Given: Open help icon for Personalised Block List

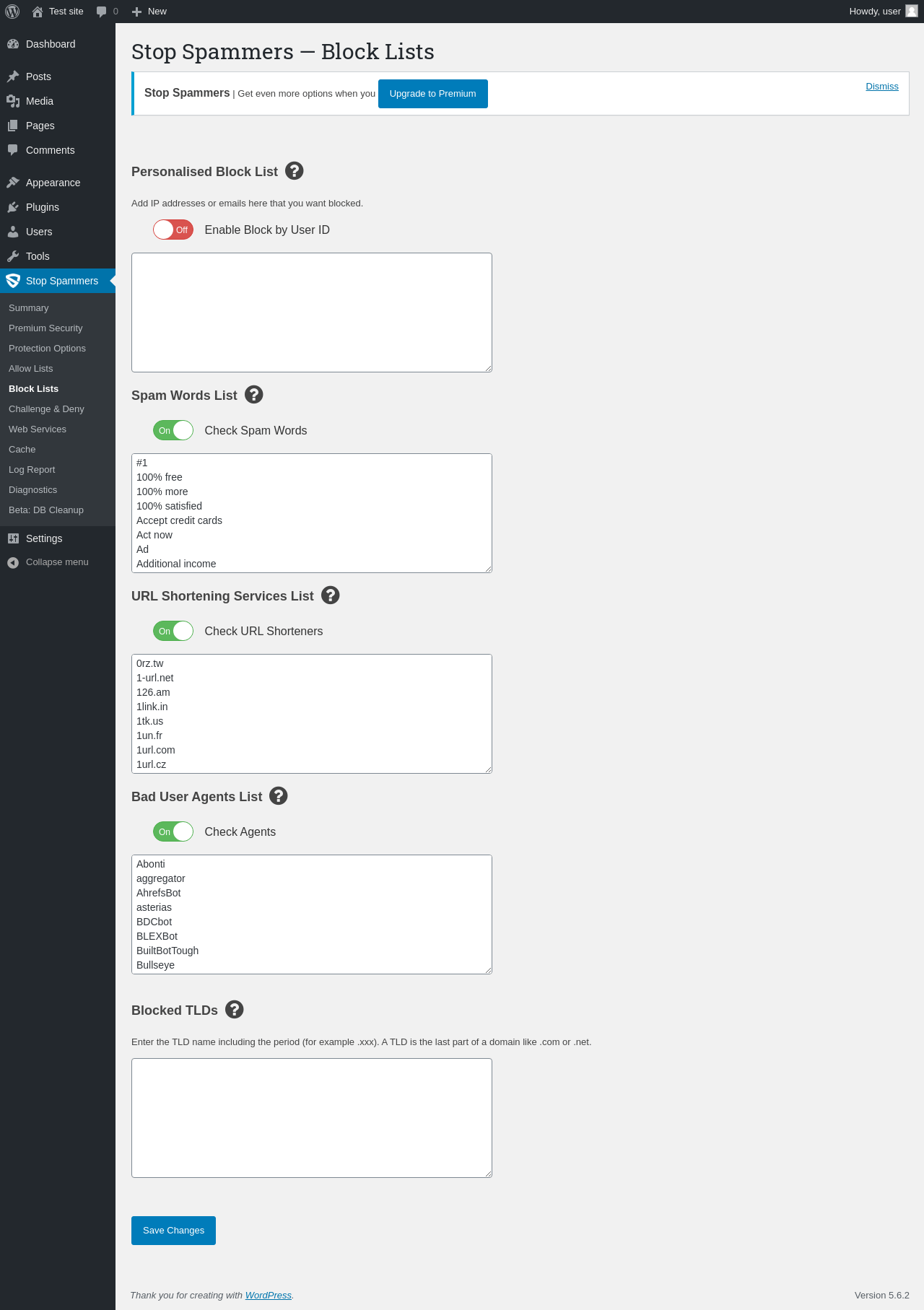Looking at the screenshot, I should click(294, 171).
